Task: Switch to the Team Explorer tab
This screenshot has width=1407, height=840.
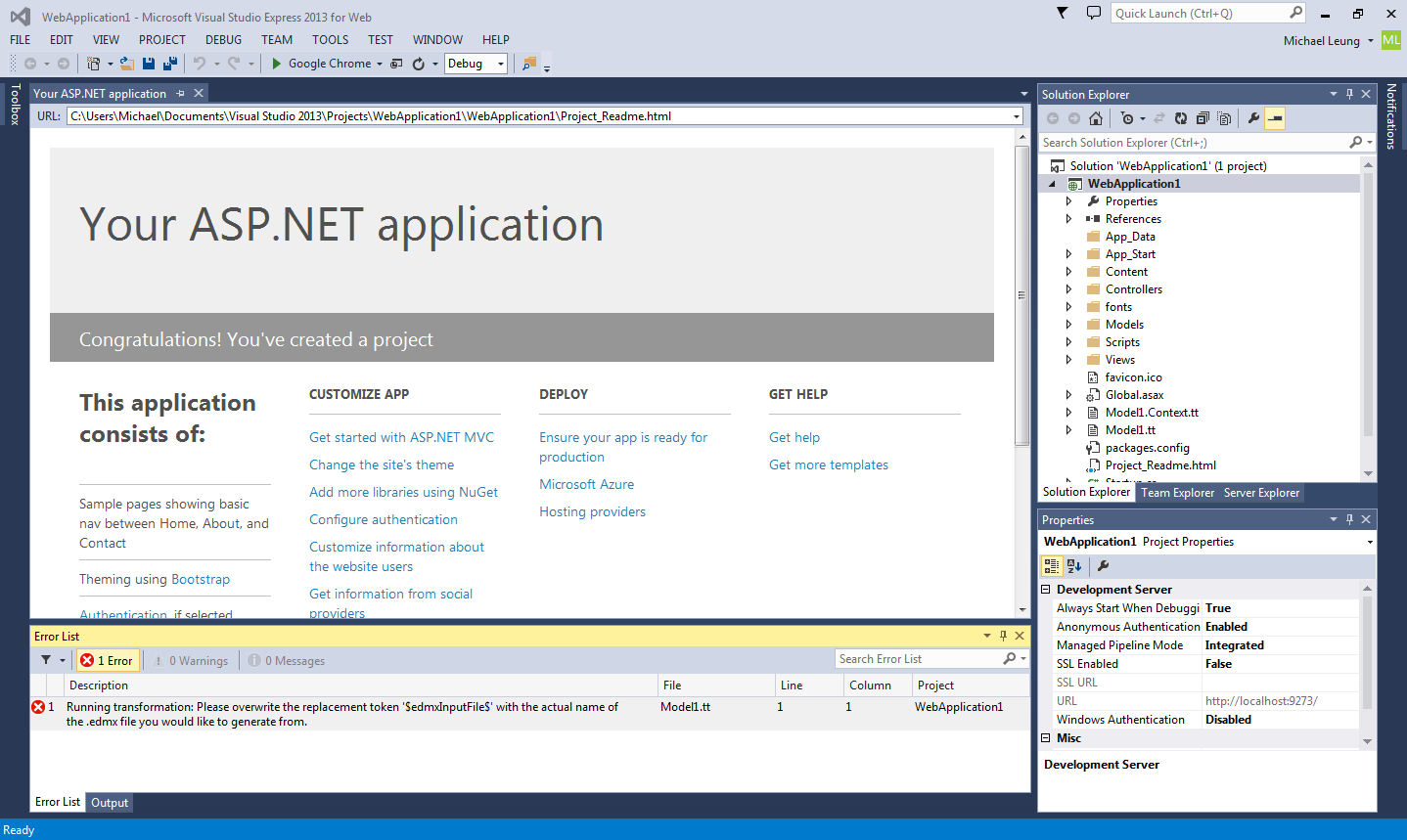Action: (1178, 493)
